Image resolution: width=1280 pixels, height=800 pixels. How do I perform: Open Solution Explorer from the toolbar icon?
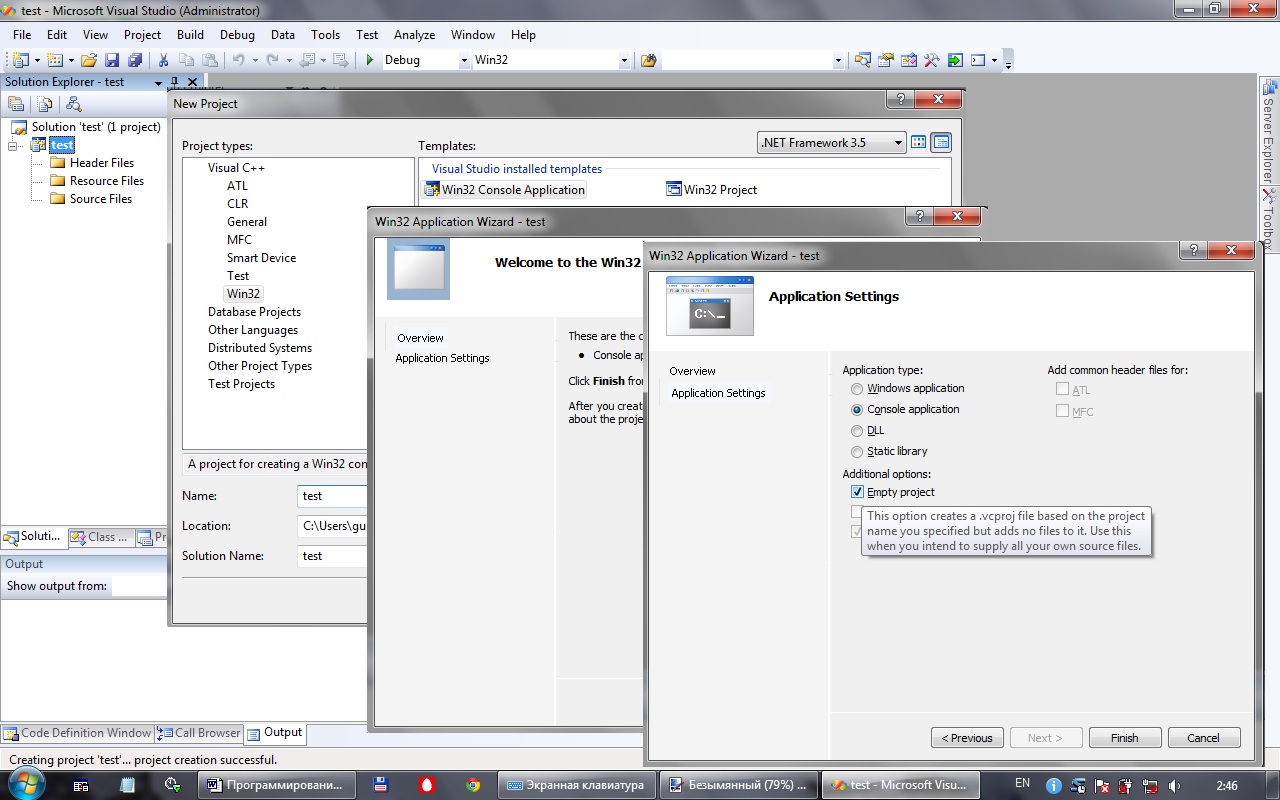862,60
